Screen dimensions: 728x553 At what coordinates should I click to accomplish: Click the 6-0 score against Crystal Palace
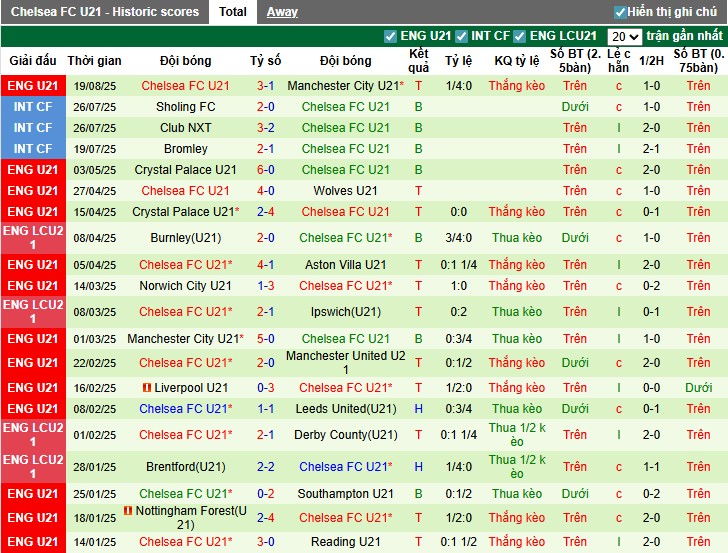pos(265,170)
